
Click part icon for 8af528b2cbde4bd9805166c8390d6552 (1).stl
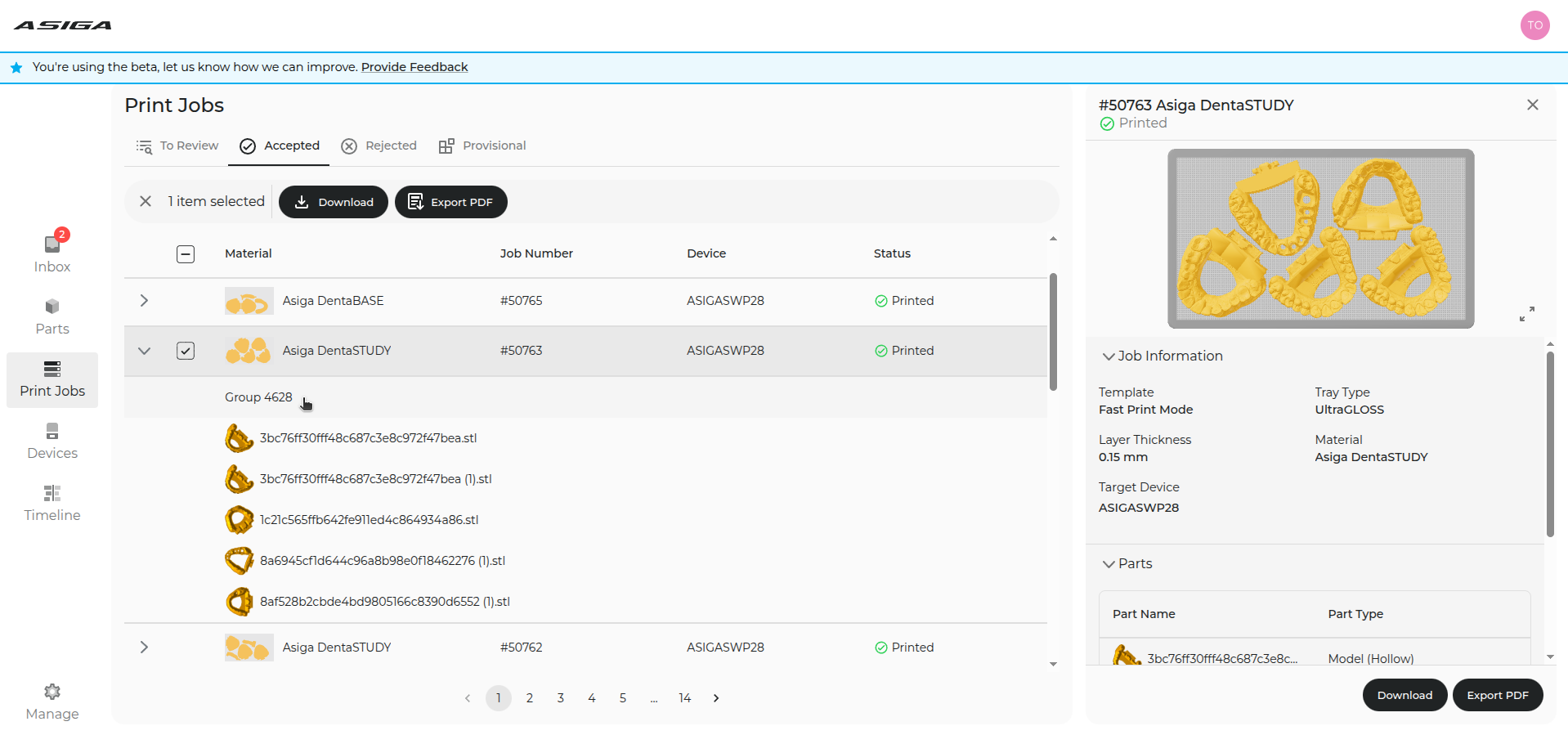[x=239, y=602]
